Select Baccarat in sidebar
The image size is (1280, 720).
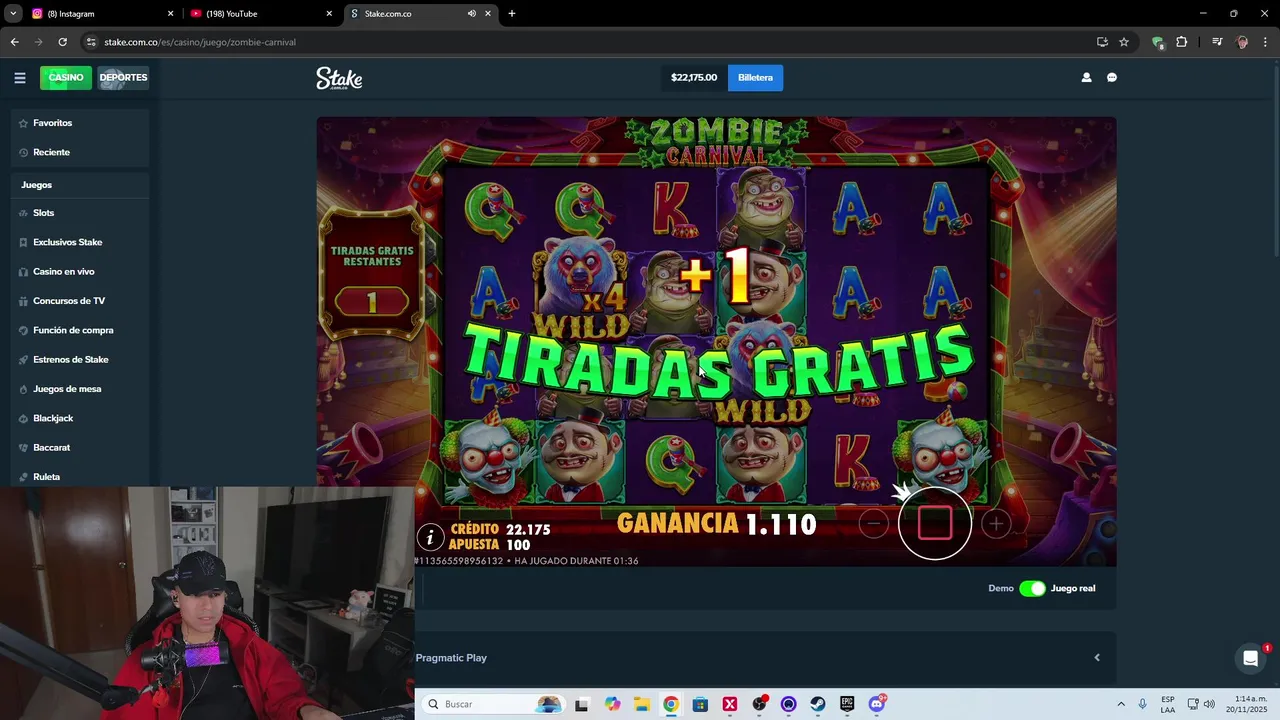[x=80, y=447]
